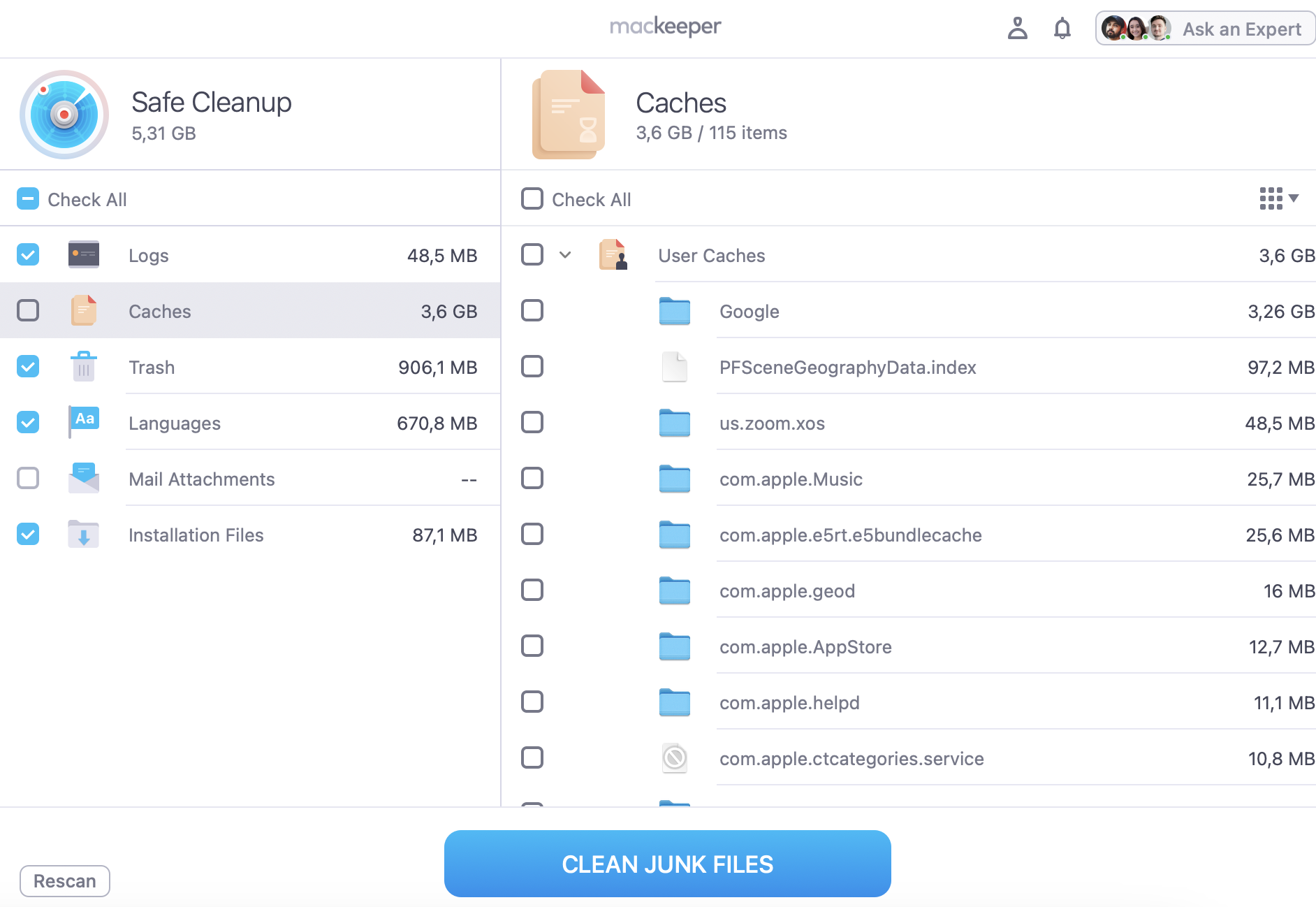Open the account profile icon
1316x907 pixels.
[x=1018, y=29]
